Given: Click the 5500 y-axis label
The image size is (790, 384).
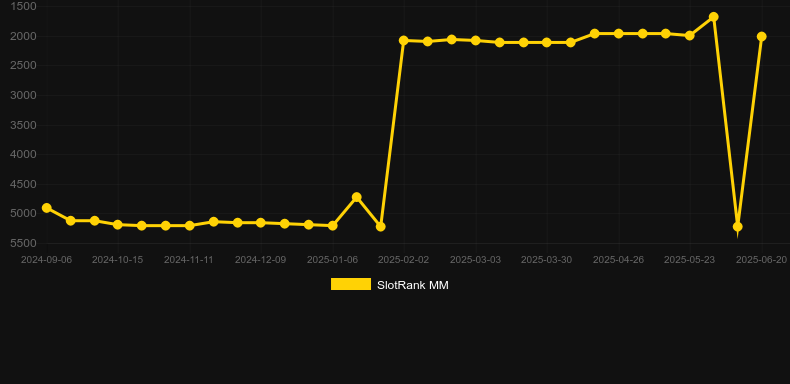Looking at the screenshot, I should pos(23,243).
